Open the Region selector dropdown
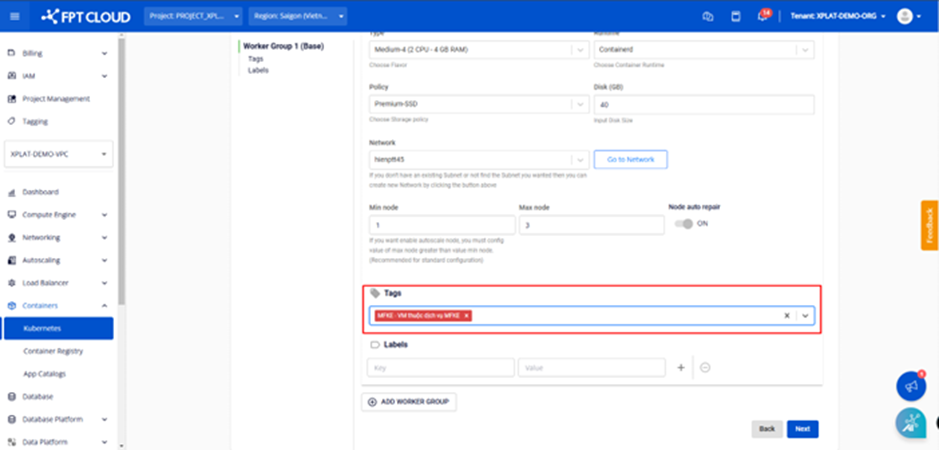Viewport: 939px width, 450px height. point(299,17)
